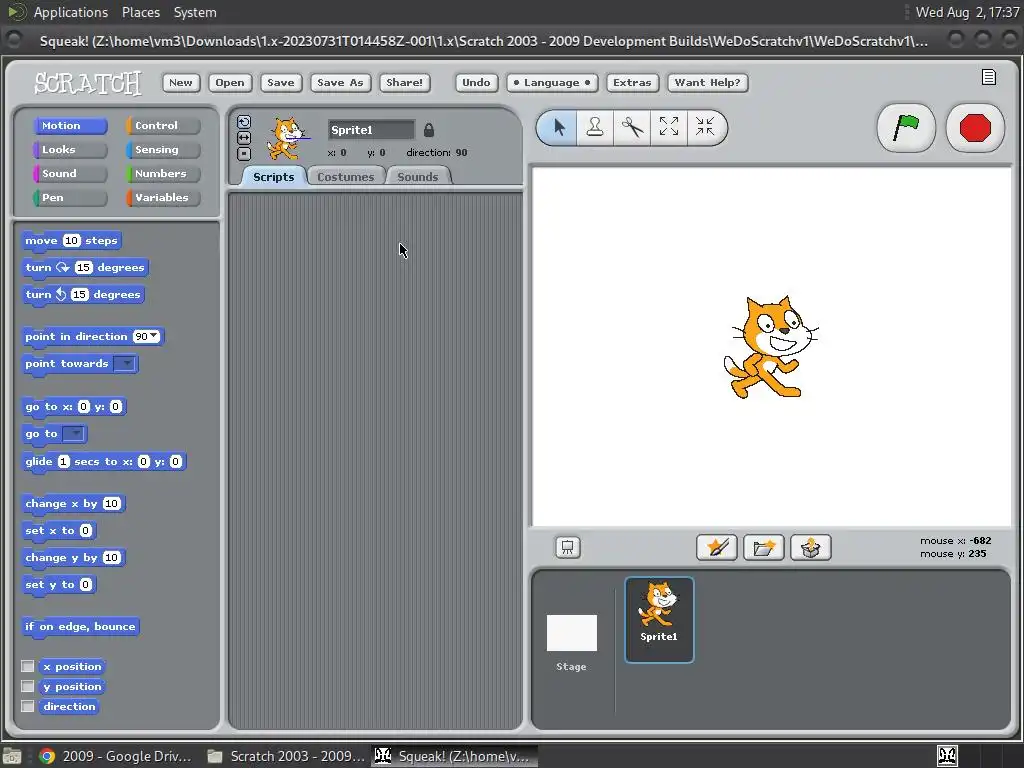Viewport: 1024px width, 768px height.
Task: Switch to the Sounds tab
Action: [x=417, y=177]
